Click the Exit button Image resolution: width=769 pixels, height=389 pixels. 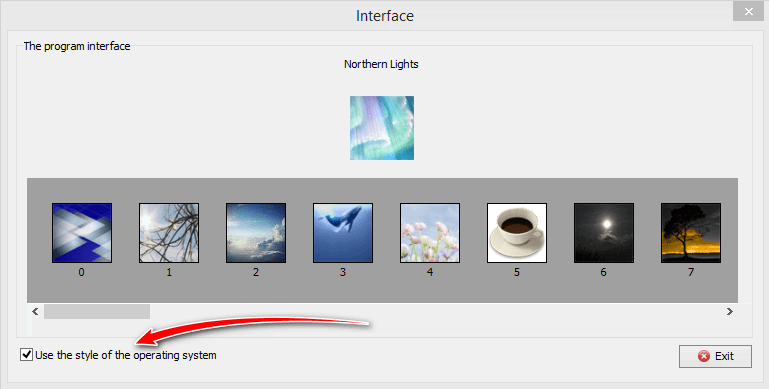(715, 356)
